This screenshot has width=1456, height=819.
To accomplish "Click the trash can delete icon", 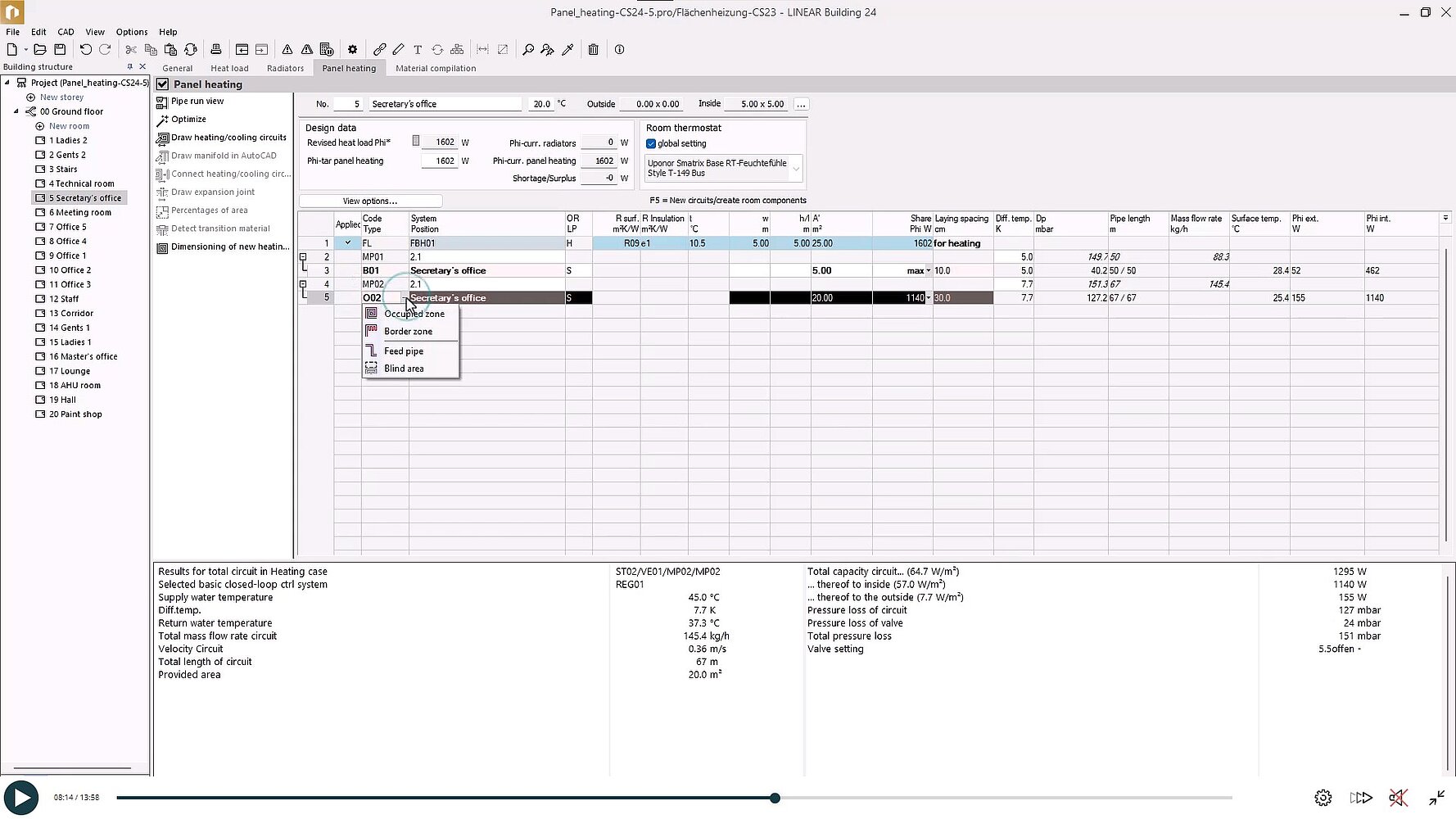I will pos(593,50).
